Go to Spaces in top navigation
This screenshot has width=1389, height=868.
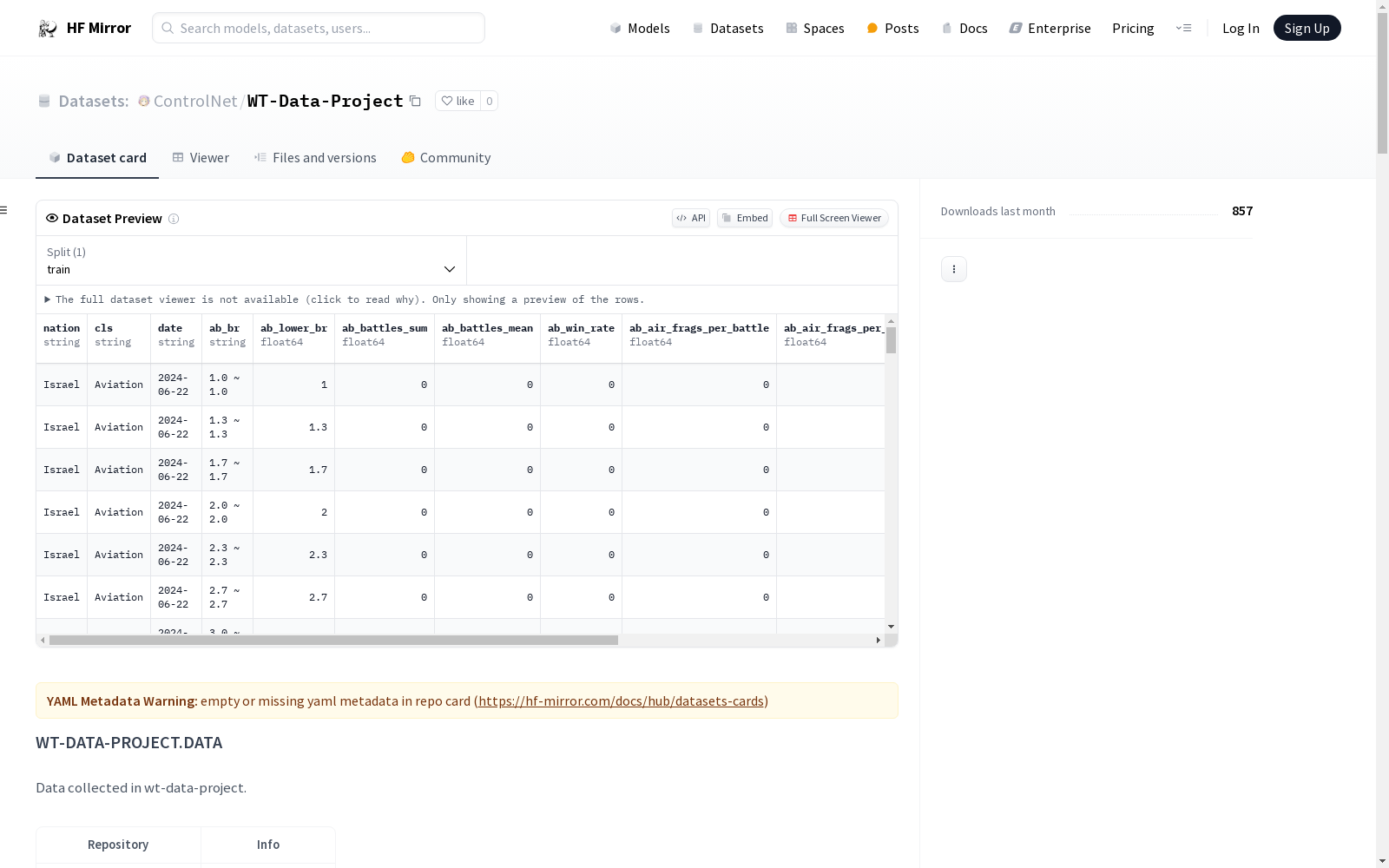[x=815, y=29]
